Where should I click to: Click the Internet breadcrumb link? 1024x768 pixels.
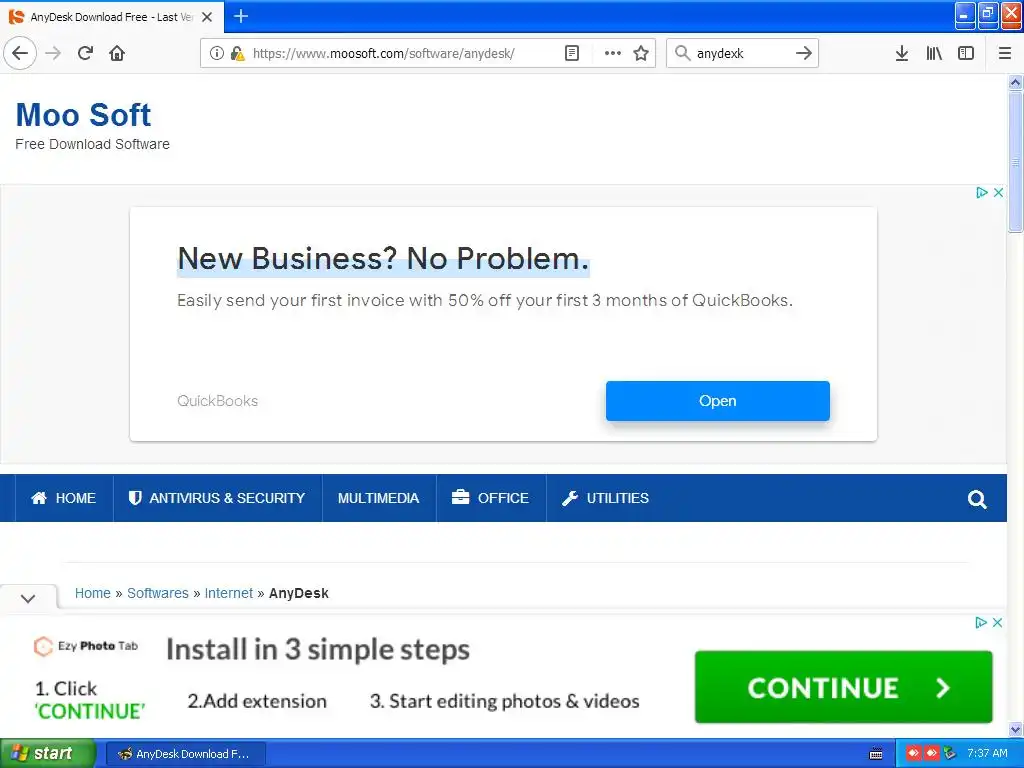[229, 593]
